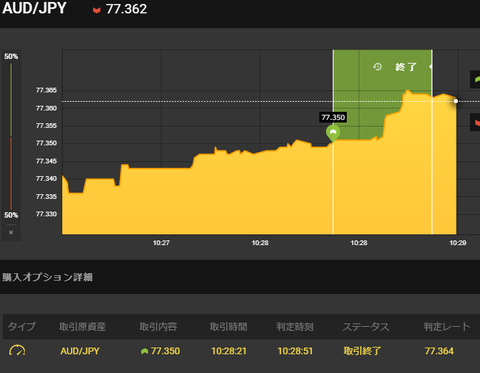Click the judgment time 10:28:51
480x373 pixels.
click(x=295, y=351)
